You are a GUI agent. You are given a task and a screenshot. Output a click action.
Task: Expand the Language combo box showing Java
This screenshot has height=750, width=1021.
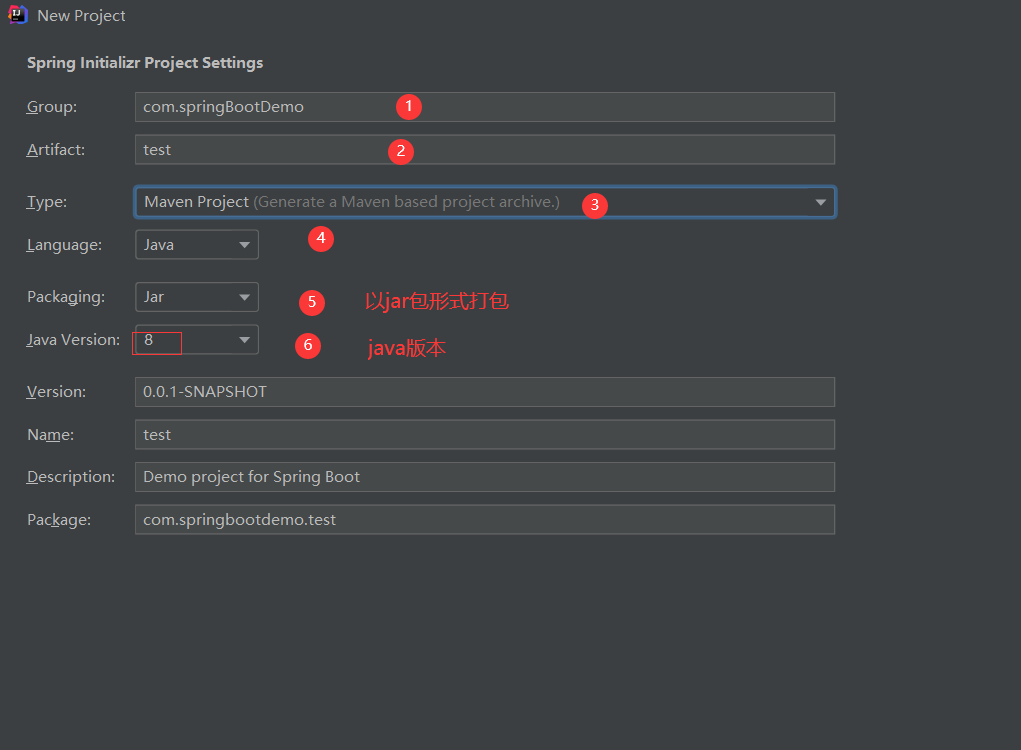tap(197, 245)
